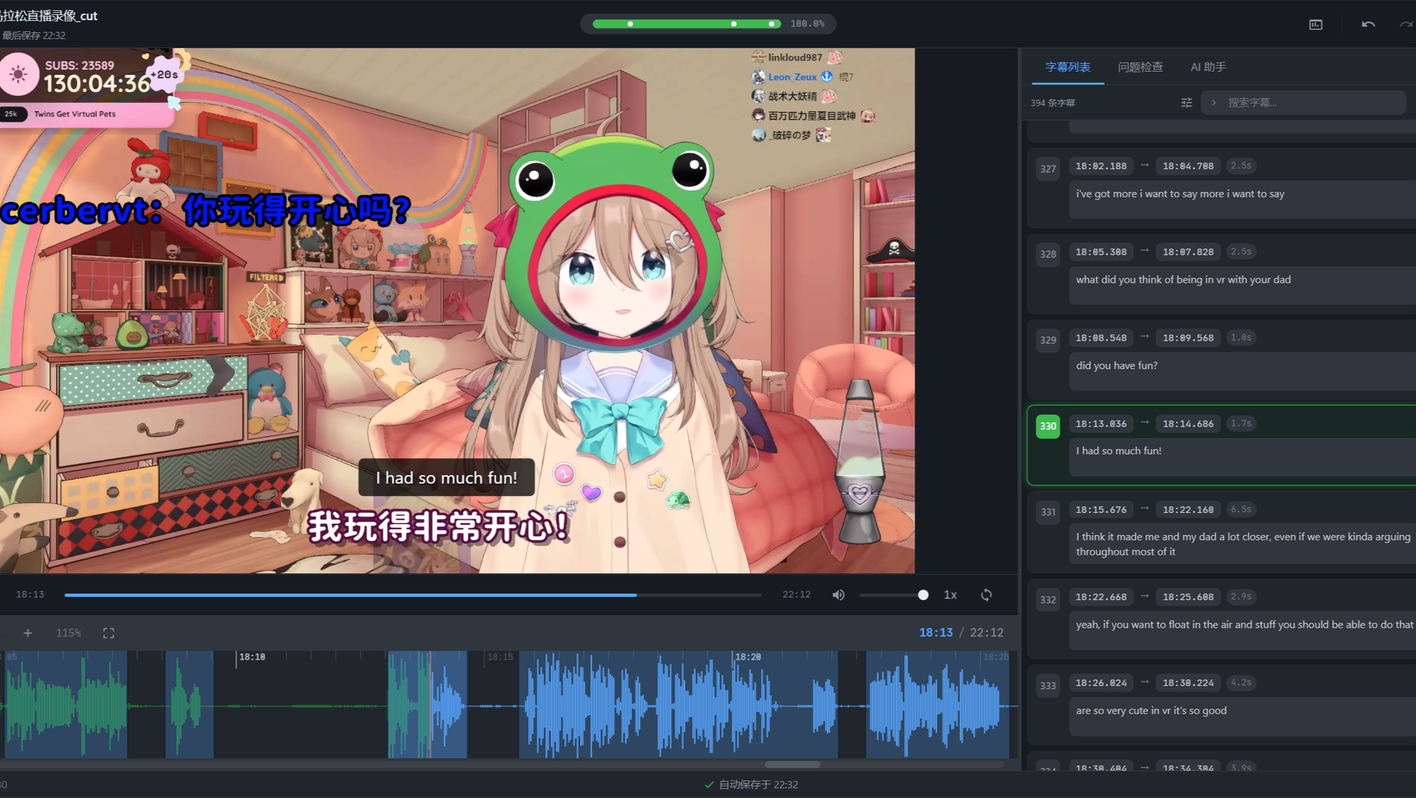Adjust the volume slider
This screenshot has height=798, width=1416.
893,595
